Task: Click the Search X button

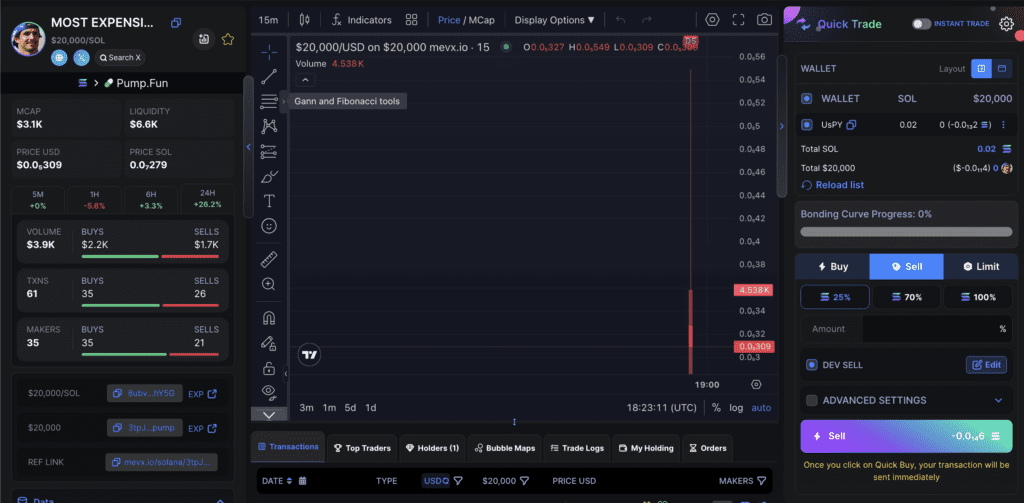Action: point(120,57)
